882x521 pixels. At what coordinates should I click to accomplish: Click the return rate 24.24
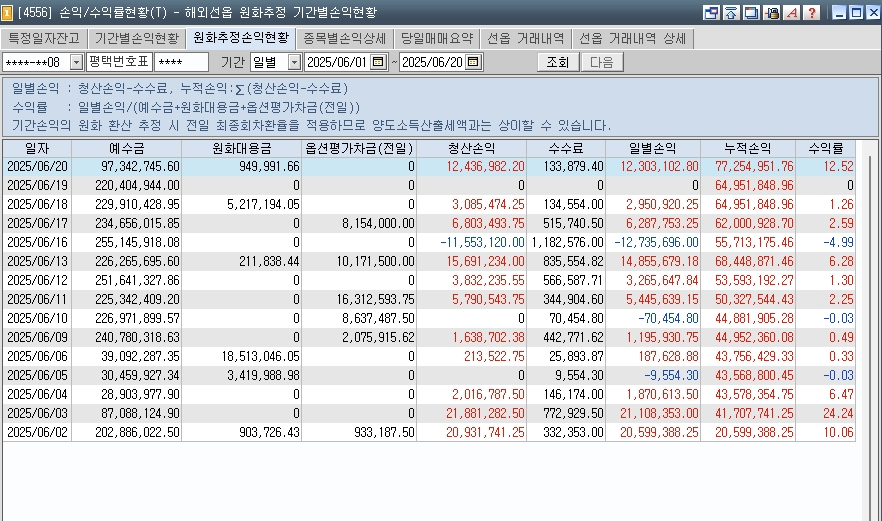[x=838, y=414]
